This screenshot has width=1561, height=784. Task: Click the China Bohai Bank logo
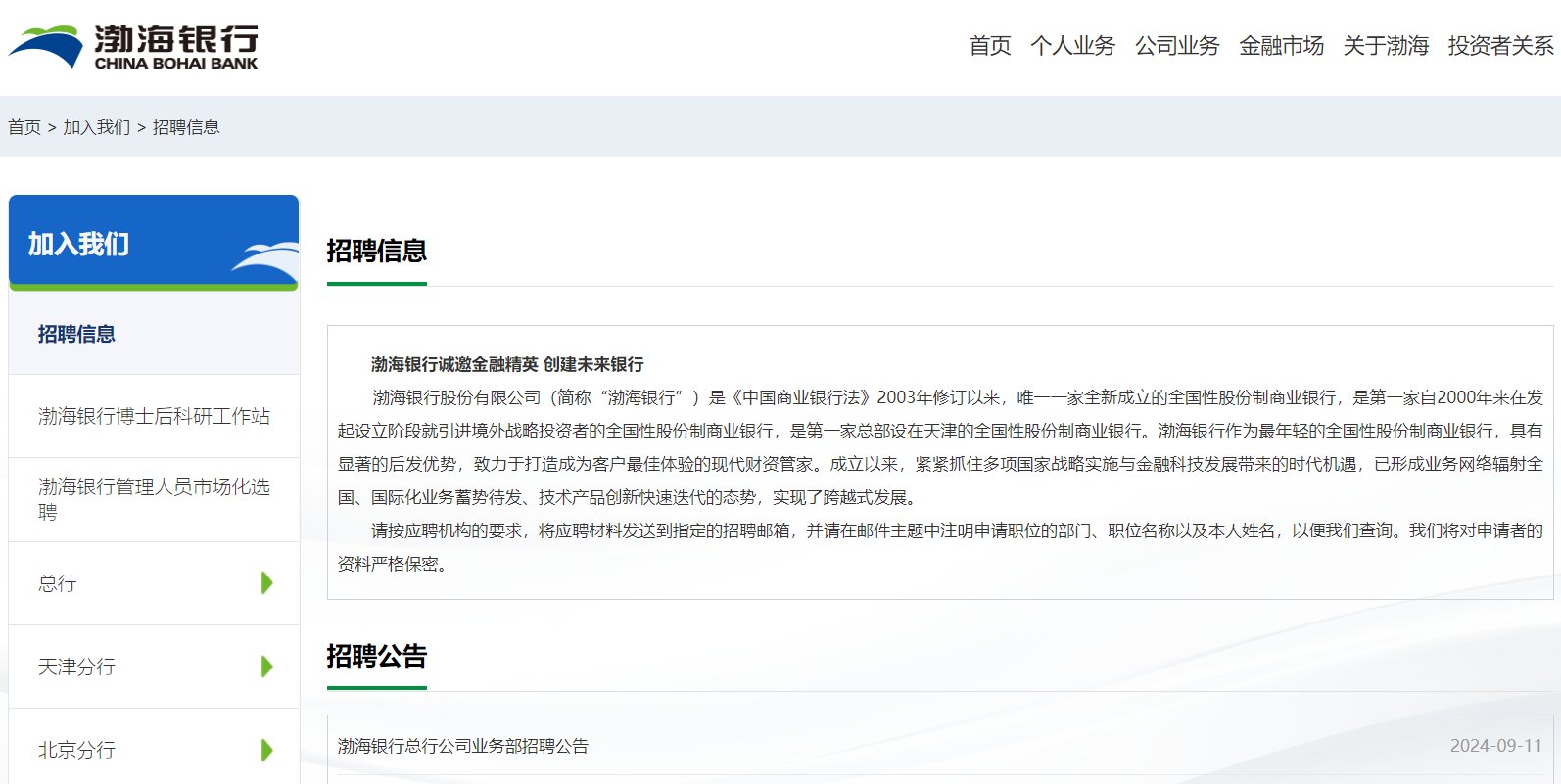click(x=133, y=47)
